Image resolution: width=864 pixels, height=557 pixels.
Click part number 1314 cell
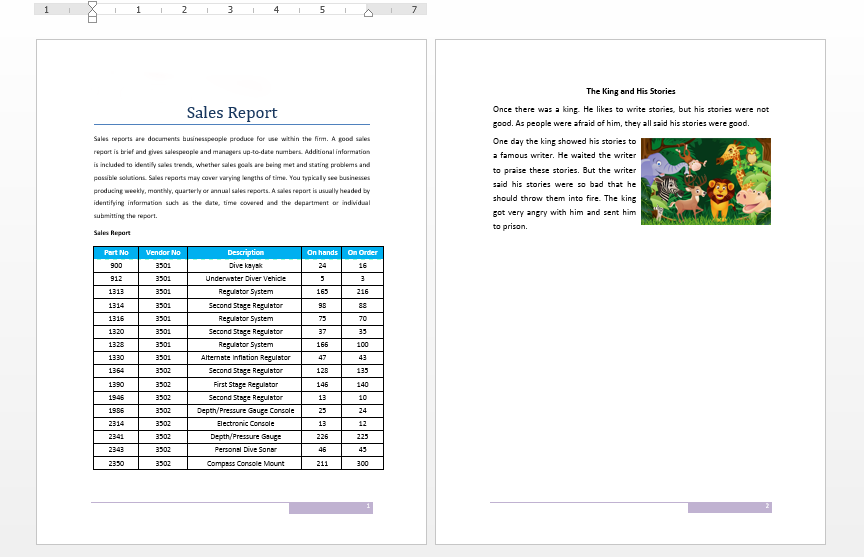point(116,305)
